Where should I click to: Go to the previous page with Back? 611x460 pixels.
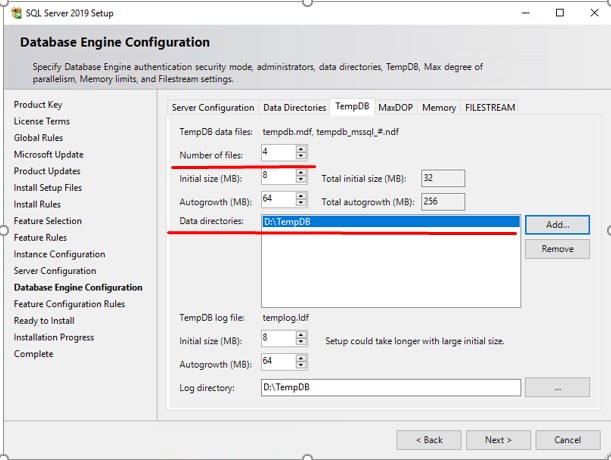(429, 440)
